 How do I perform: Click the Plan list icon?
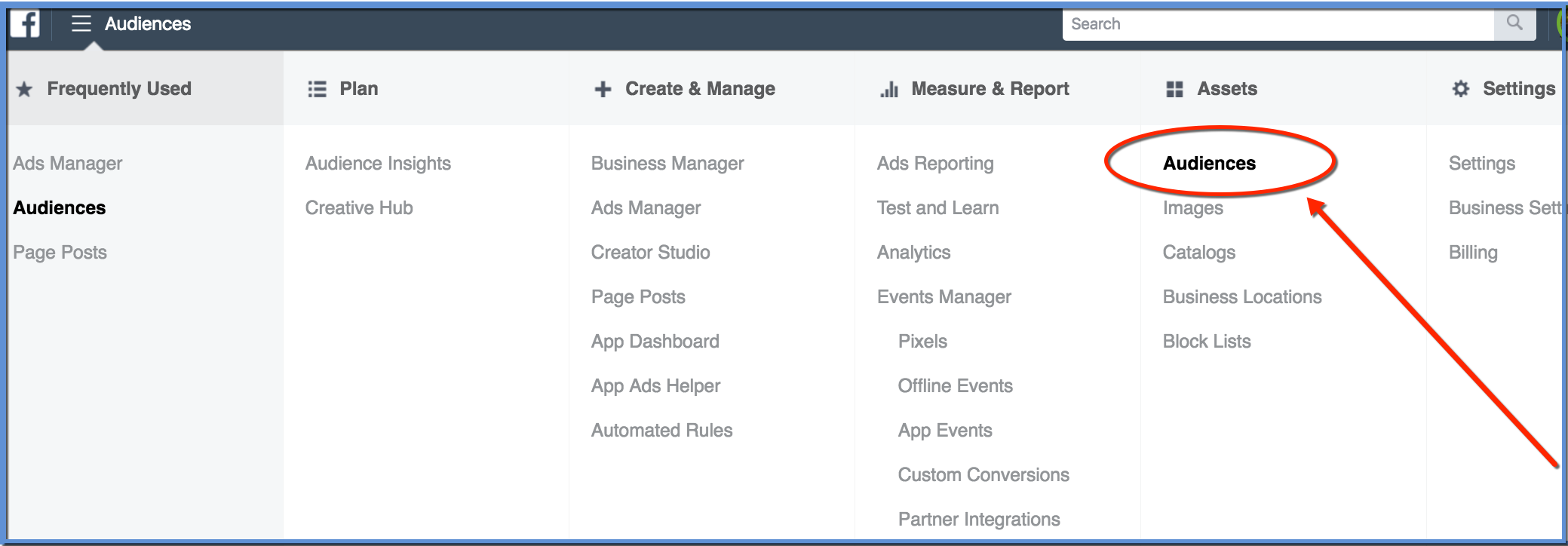[x=318, y=89]
